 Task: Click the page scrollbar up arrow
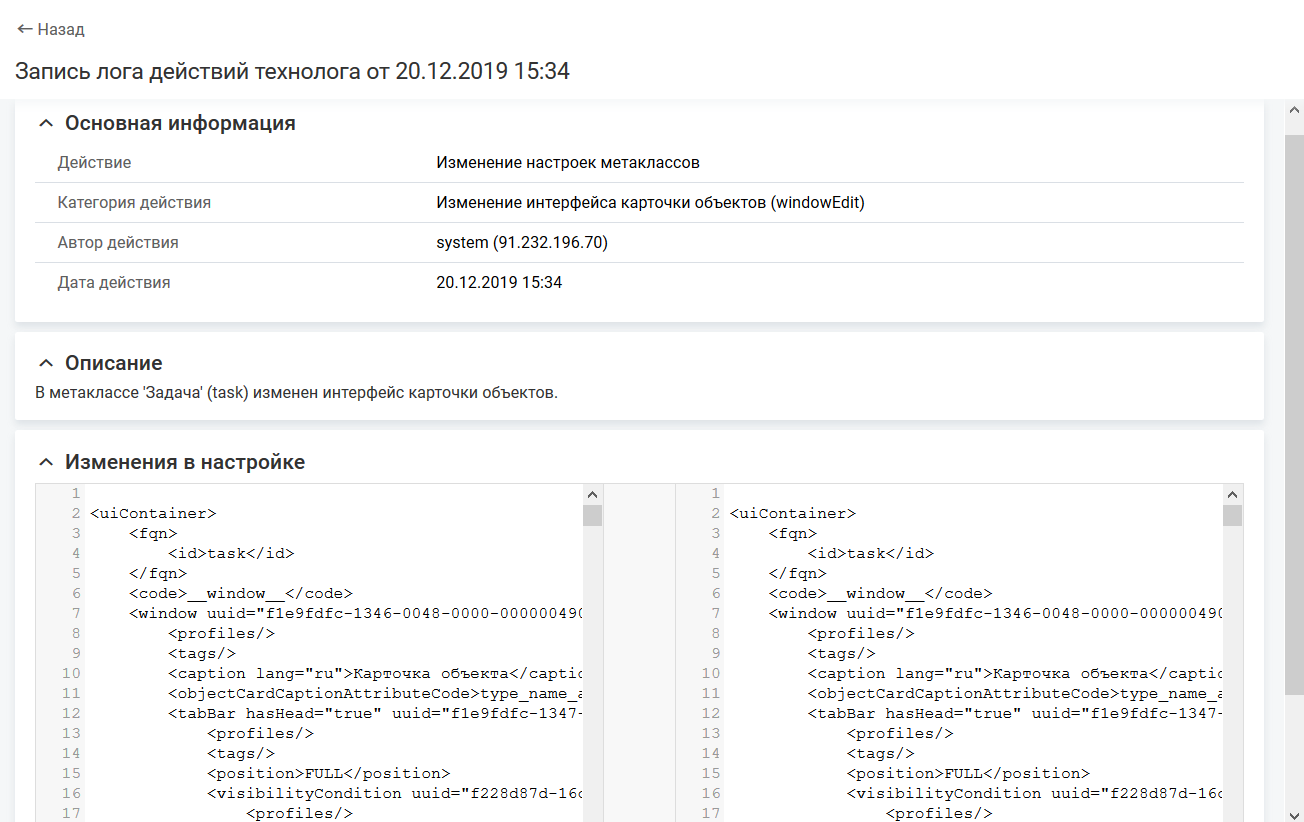point(1293,111)
